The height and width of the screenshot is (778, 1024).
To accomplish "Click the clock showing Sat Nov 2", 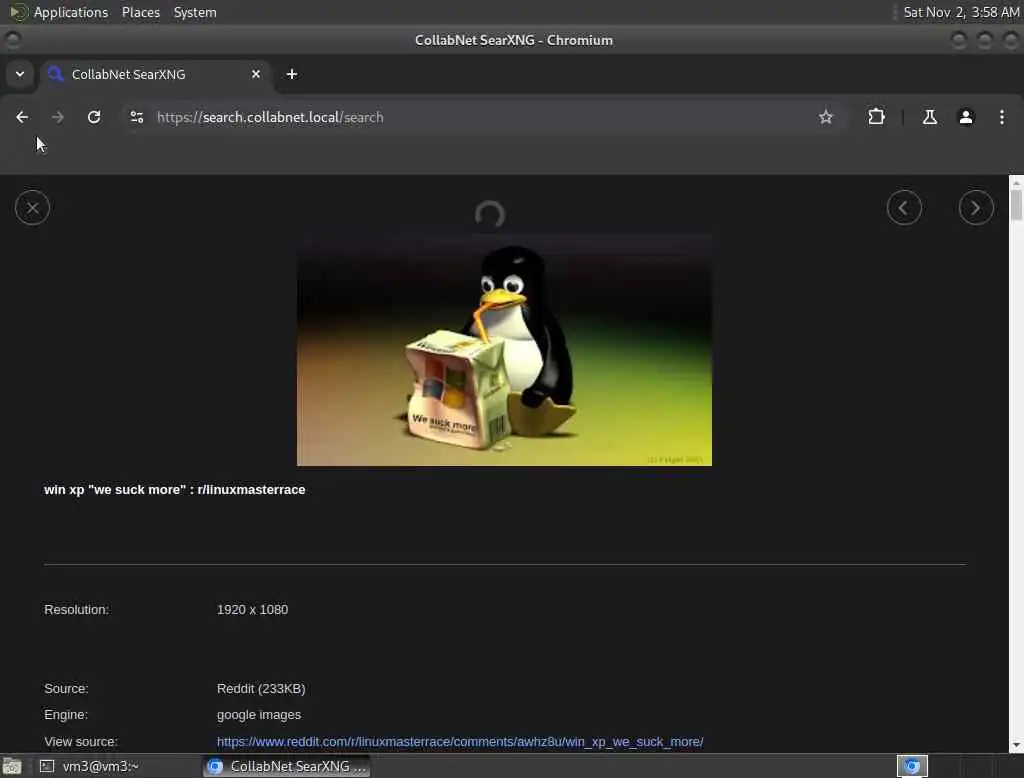I will click(x=961, y=12).
